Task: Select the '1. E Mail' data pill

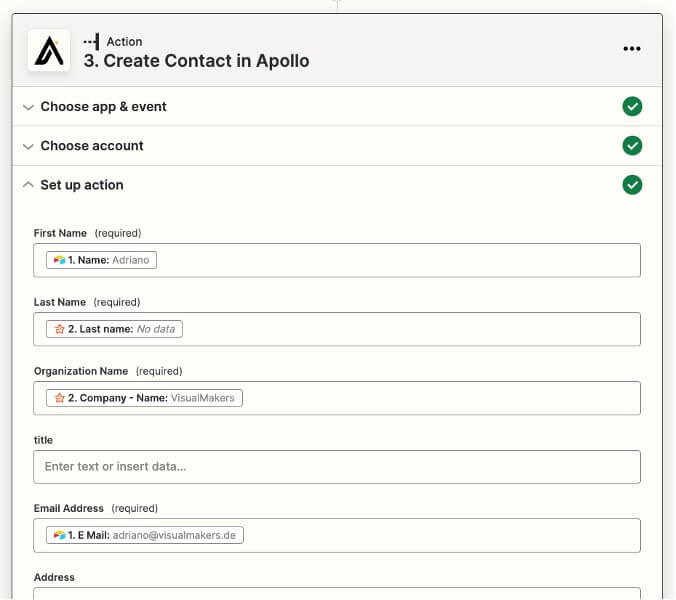Action: 145,535
